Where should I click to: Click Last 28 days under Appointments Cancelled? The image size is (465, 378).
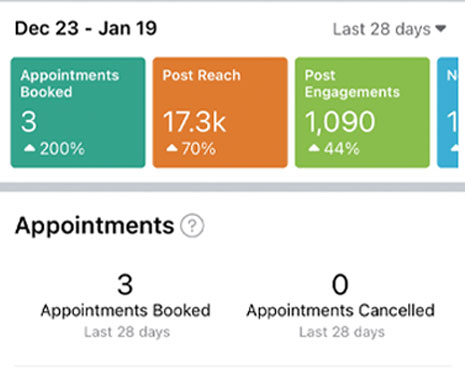coord(342,332)
